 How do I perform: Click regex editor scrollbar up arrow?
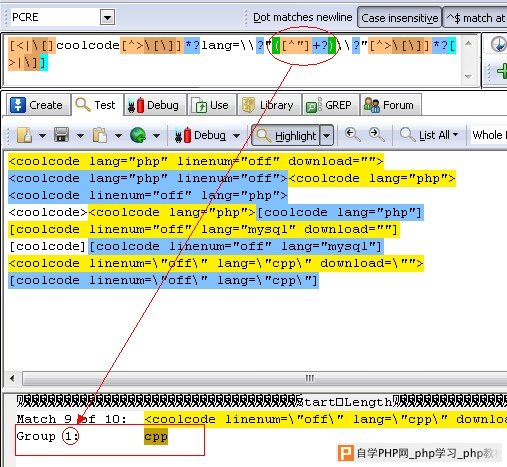pyautogui.click(x=468, y=43)
